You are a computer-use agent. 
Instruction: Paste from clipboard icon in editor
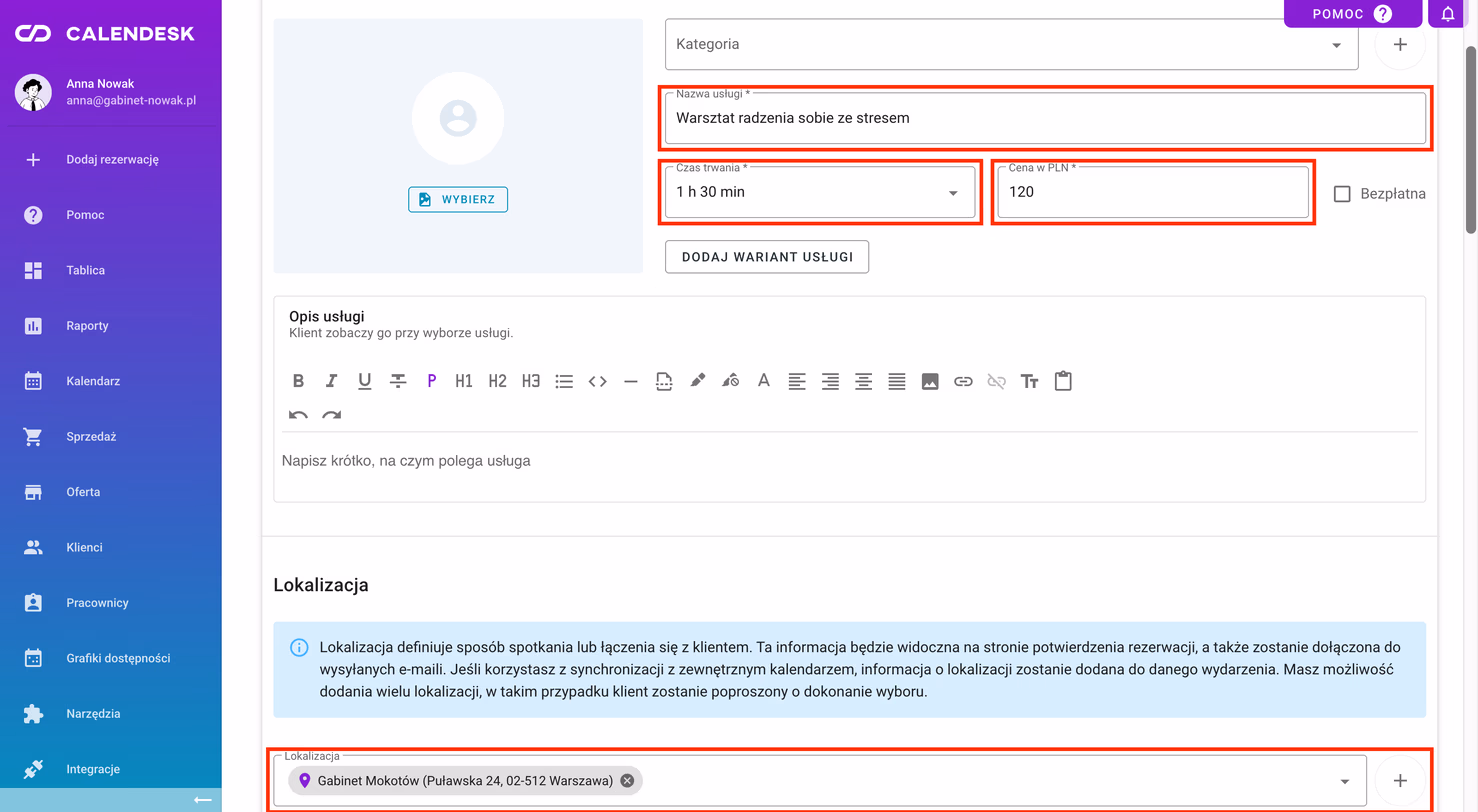click(1063, 381)
